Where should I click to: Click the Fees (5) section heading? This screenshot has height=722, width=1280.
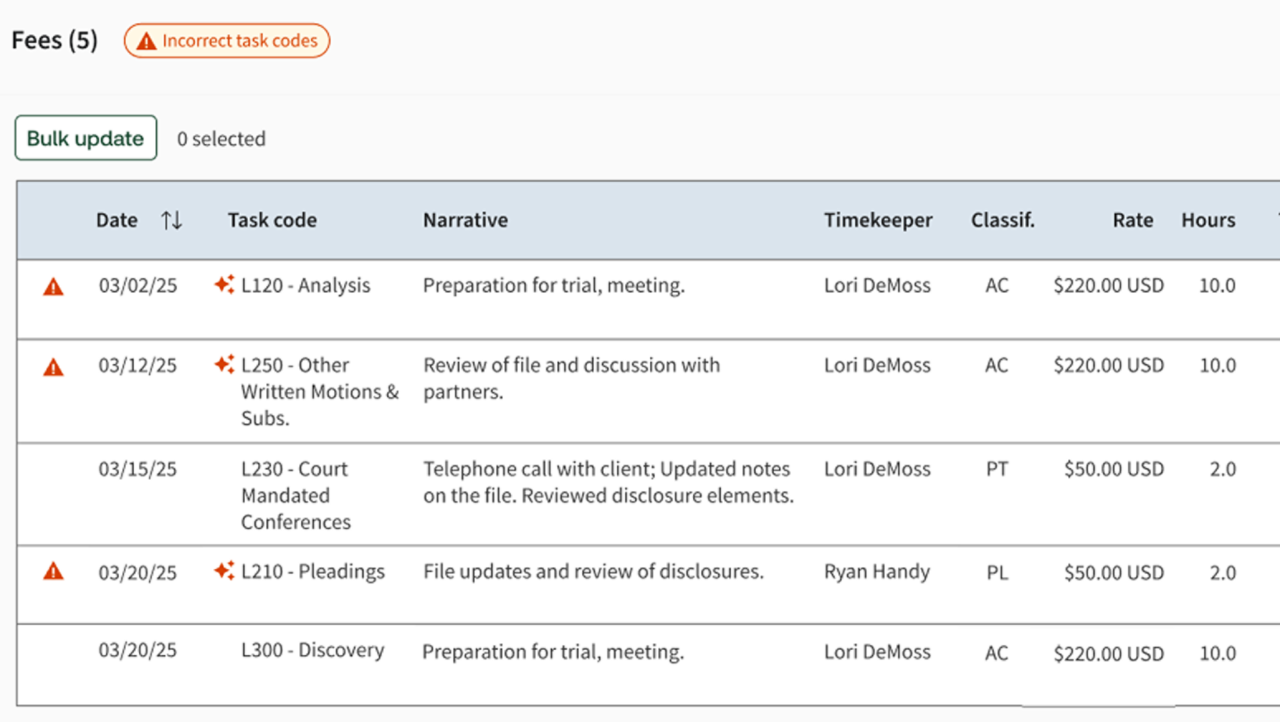(55, 41)
